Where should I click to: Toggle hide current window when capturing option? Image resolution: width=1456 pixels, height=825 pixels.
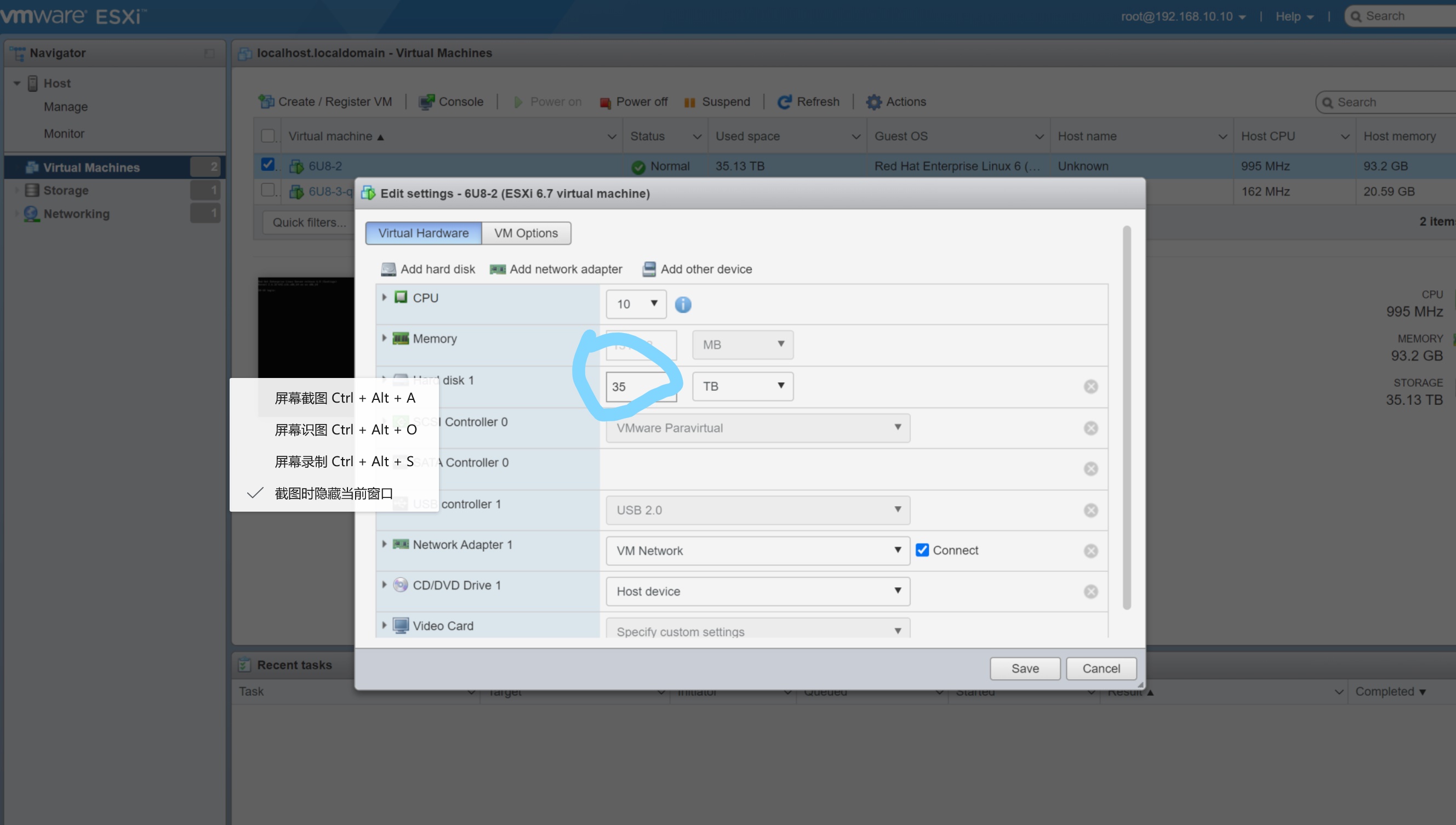(x=334, y=494)
